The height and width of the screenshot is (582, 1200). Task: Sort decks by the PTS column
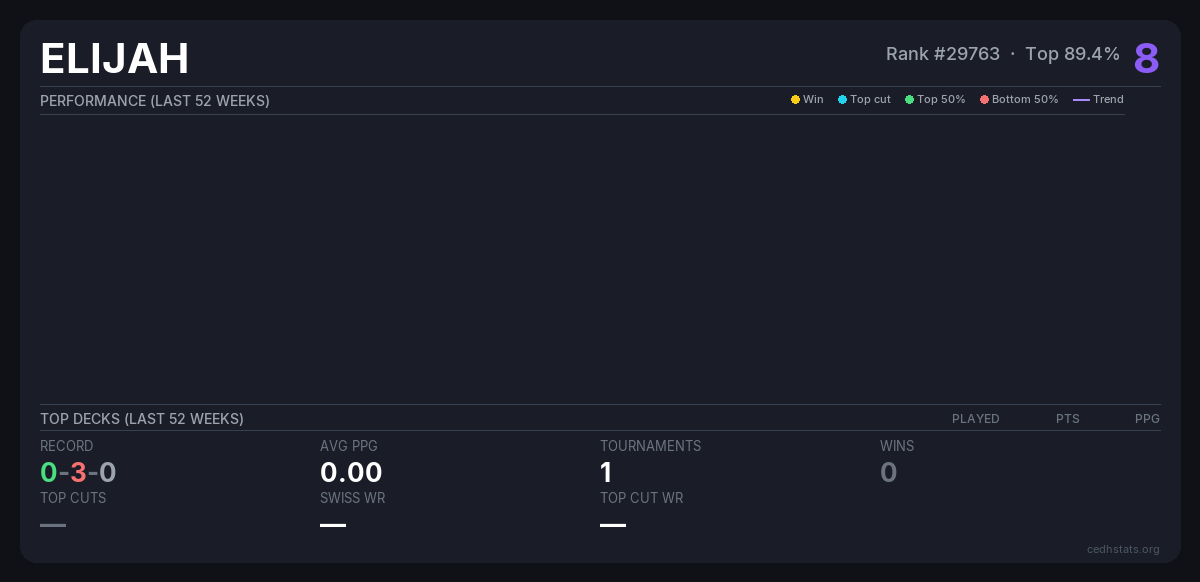pyautogui.click(x=1067, y=419)
